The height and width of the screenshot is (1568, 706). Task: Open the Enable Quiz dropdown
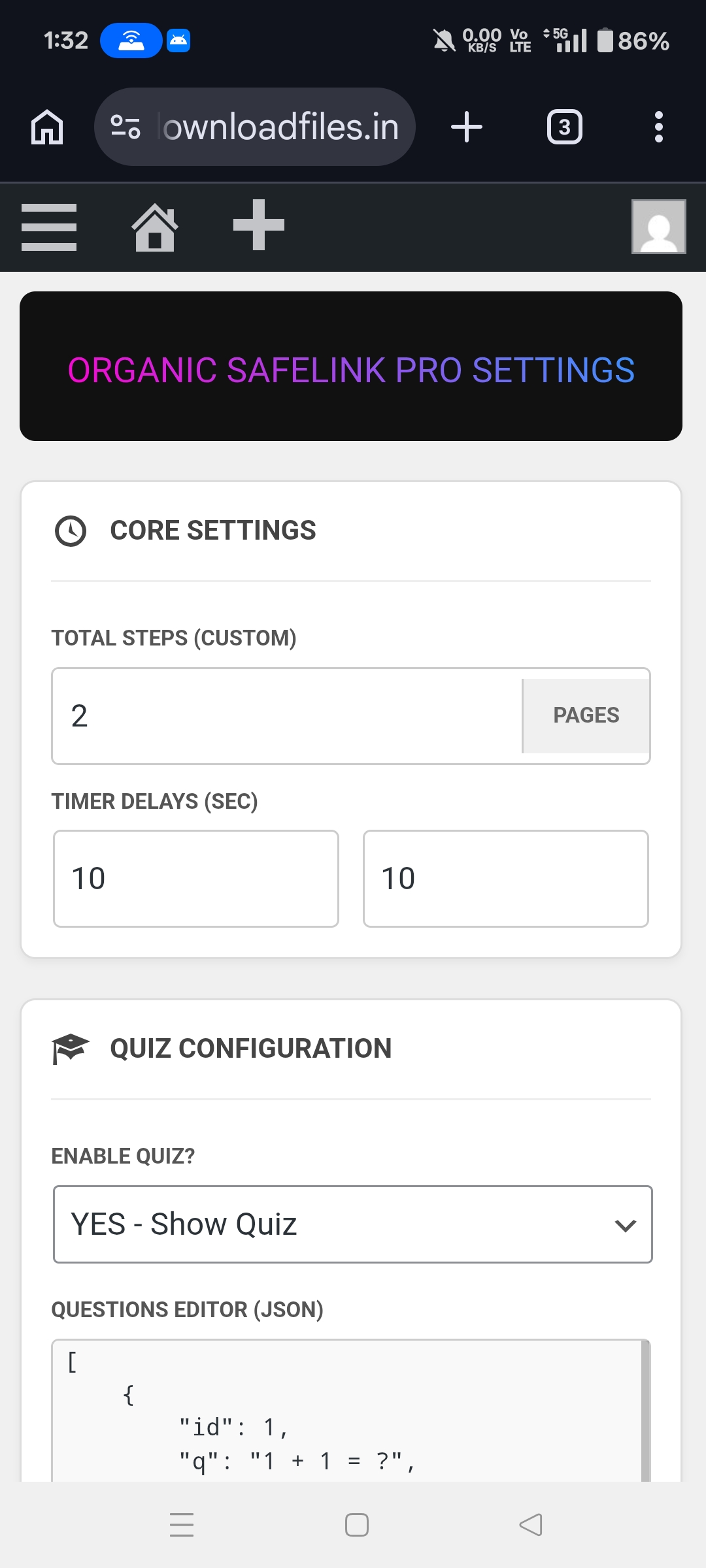pos(353,1224)
